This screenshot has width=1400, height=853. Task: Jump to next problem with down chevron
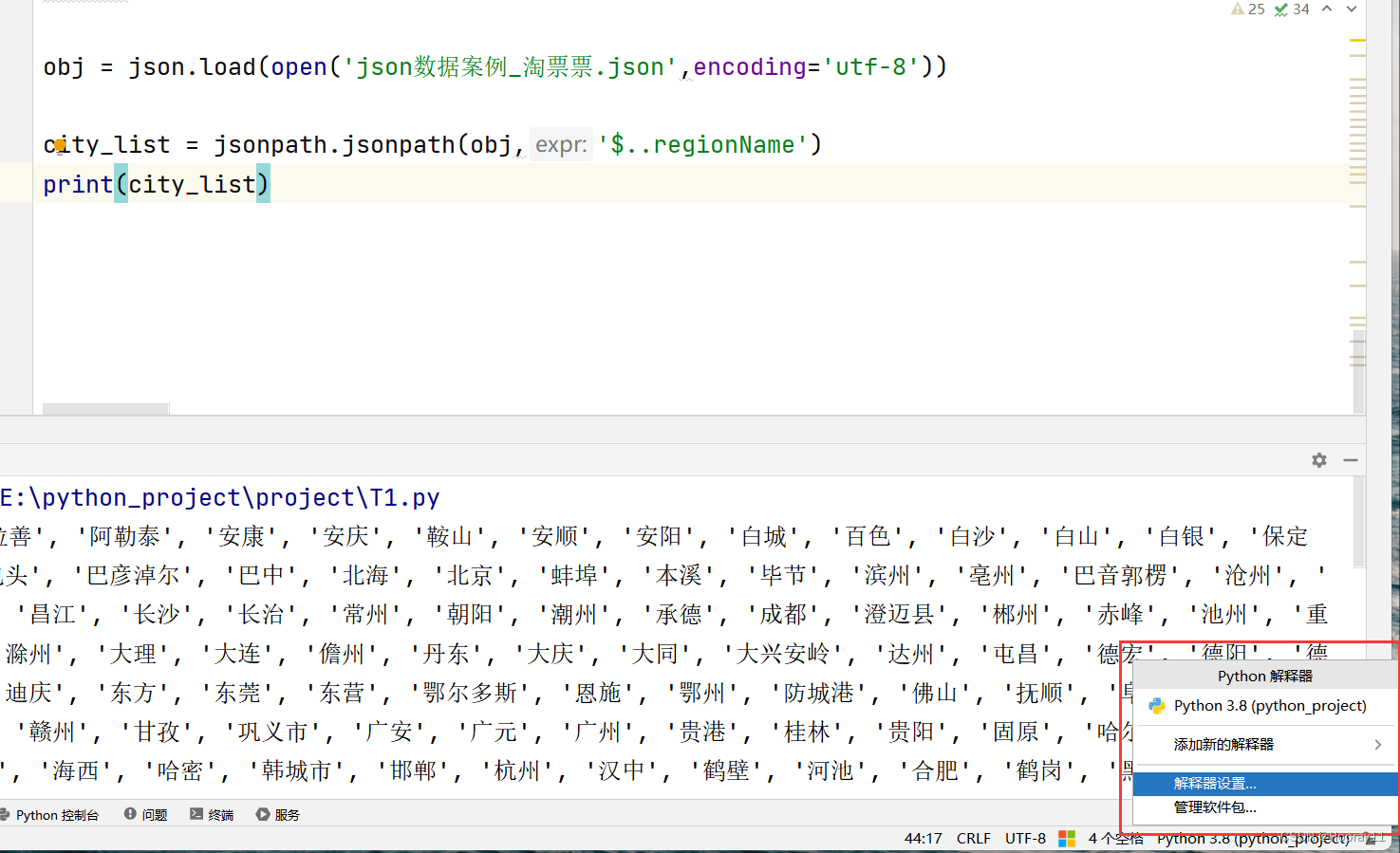point(1352,9)
